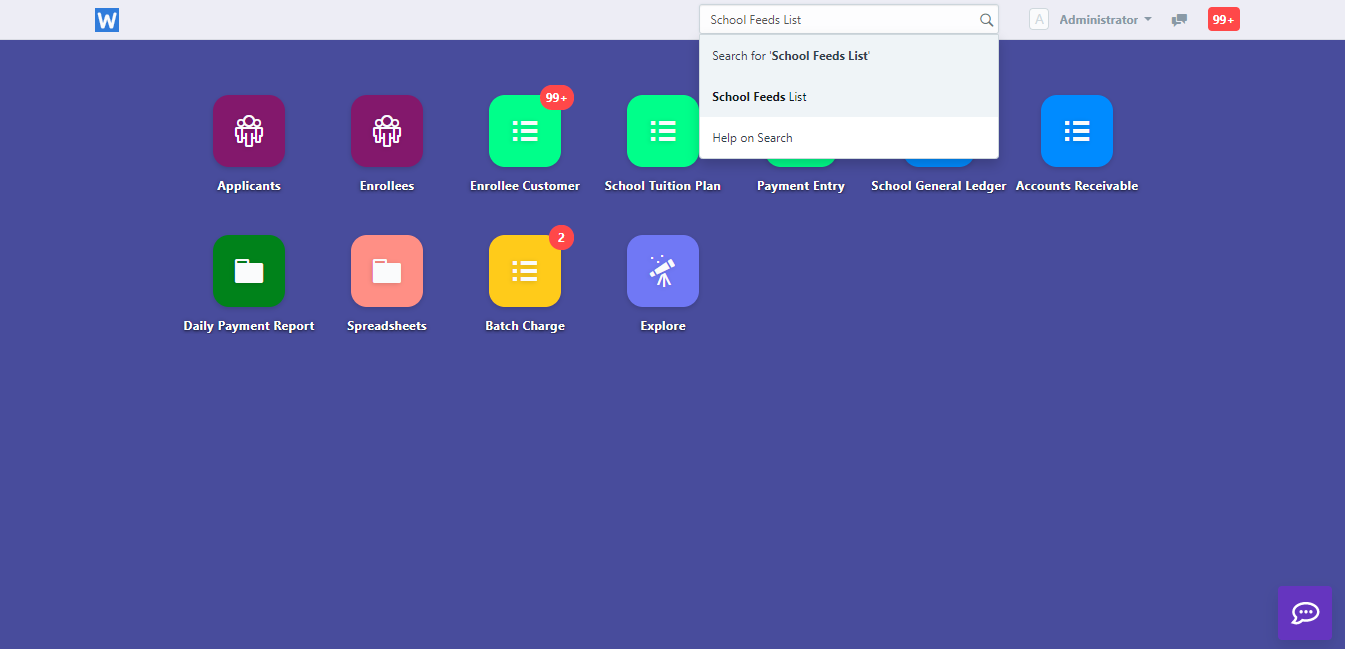This screenshot has height=649, width=1345.
Task: Open the Daily Payment Report folder icon
Action: pos(249,271)
